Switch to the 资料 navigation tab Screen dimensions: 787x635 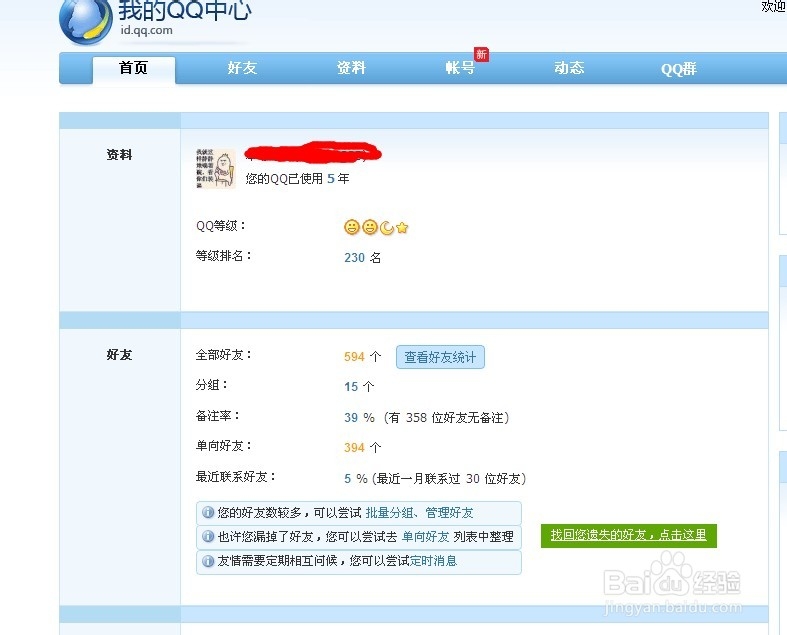point(351,68)
